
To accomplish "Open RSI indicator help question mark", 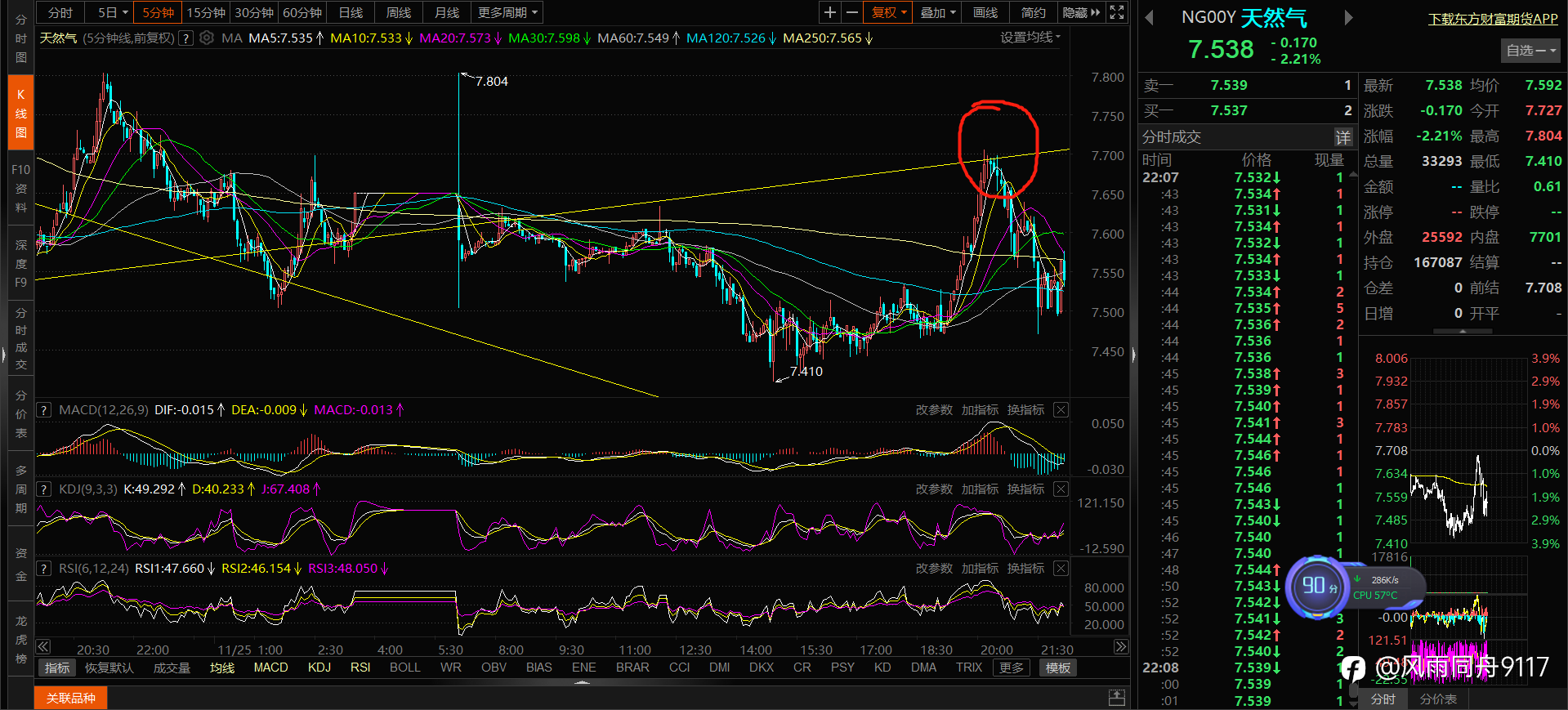I will (x=44, y=569).
